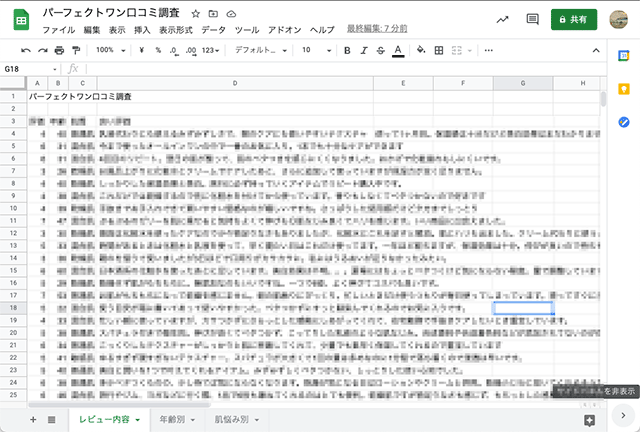This screenshot has height=432, width=640.
Task: Click the undo icon
Action: [26, 50]
